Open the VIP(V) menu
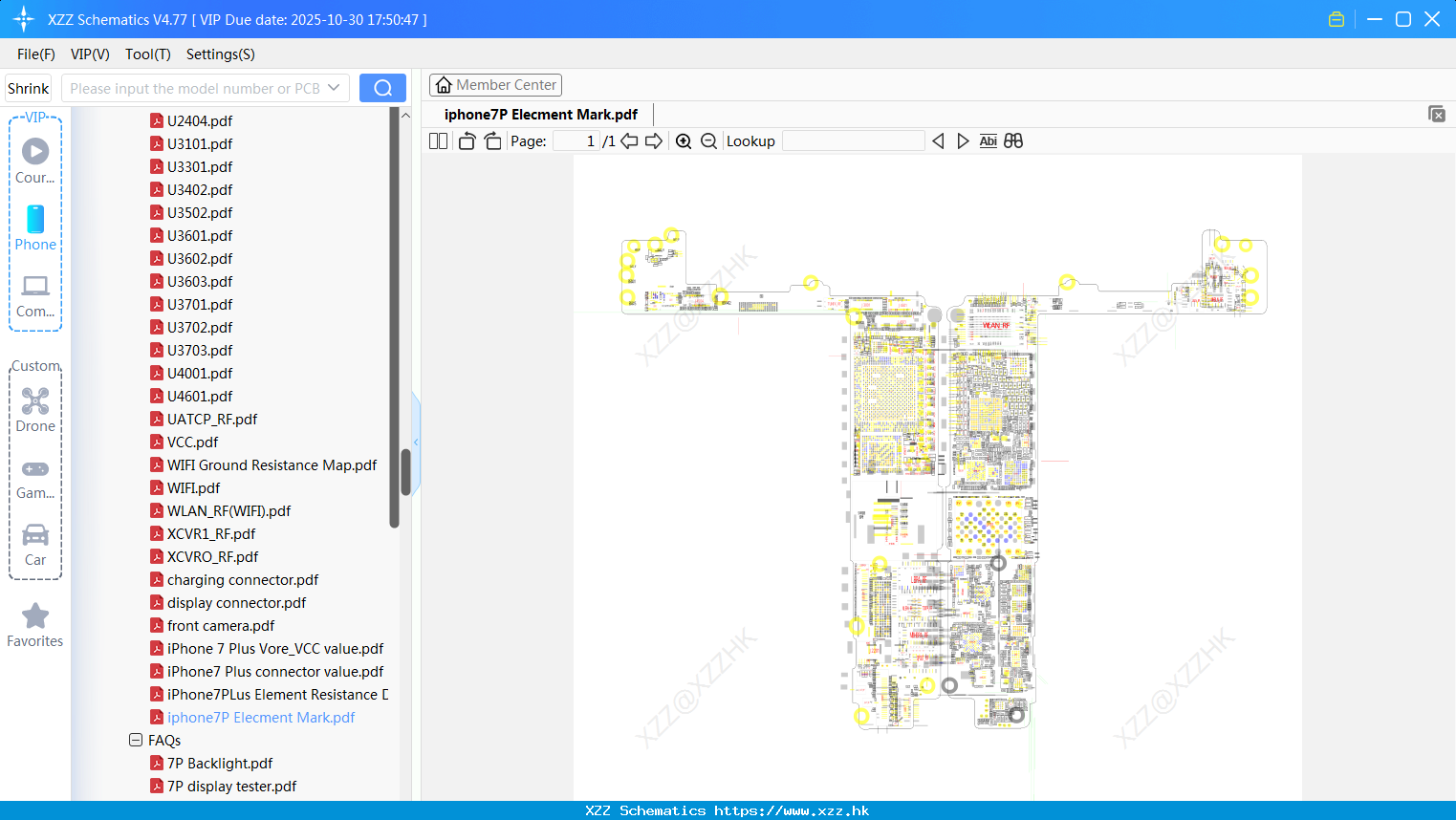This screenshot has width=1456, height=820. click(90, 54)
